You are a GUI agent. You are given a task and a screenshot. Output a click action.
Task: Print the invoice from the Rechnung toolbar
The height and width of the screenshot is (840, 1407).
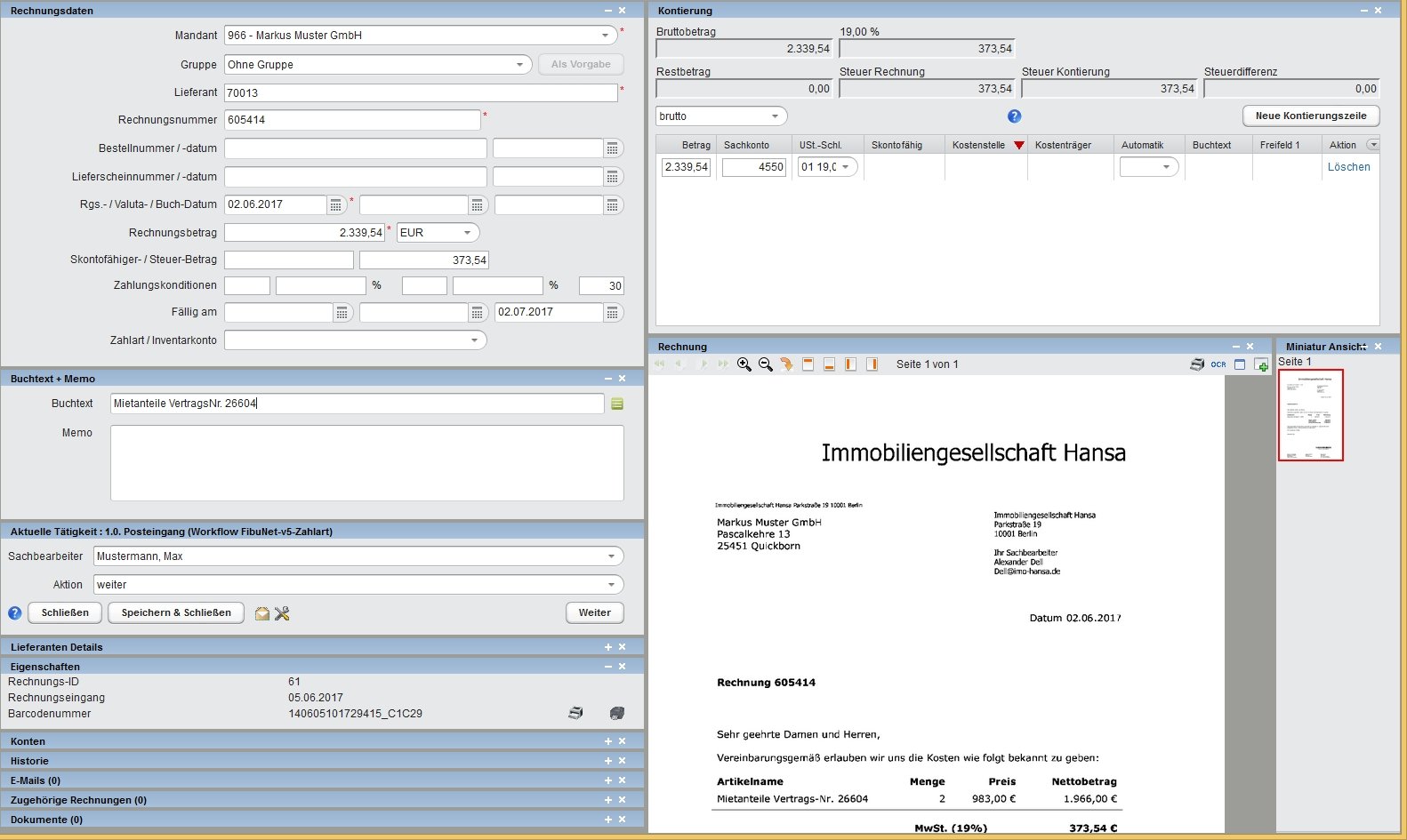1198,364
